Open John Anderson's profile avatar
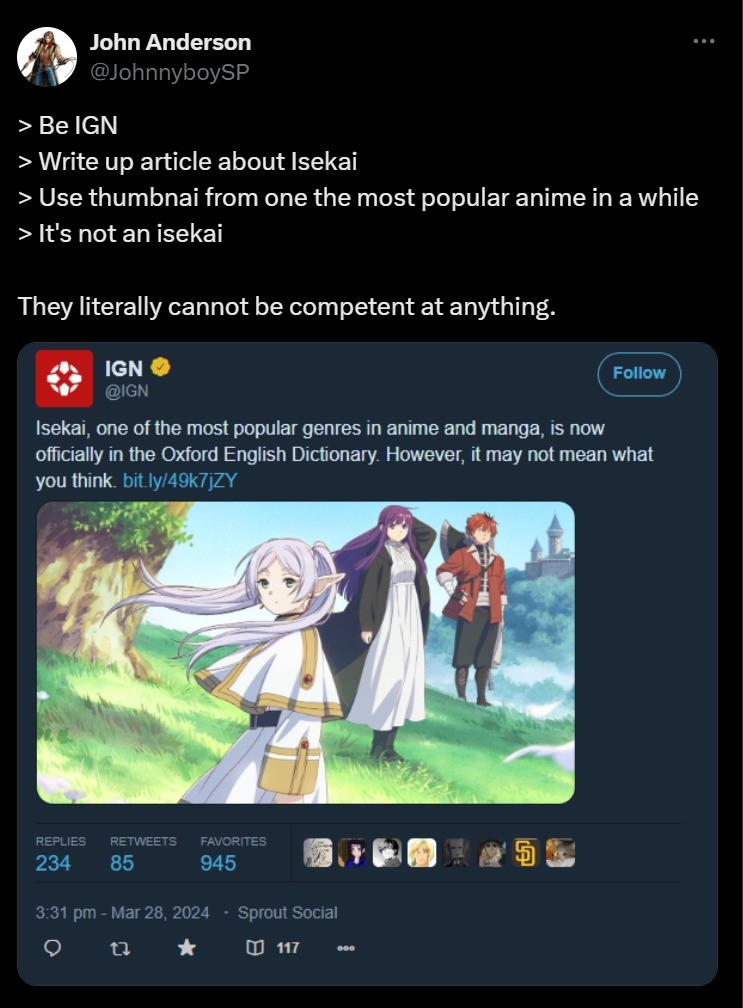The height and width of the screenshot is (1008, 743). (46, 57)
